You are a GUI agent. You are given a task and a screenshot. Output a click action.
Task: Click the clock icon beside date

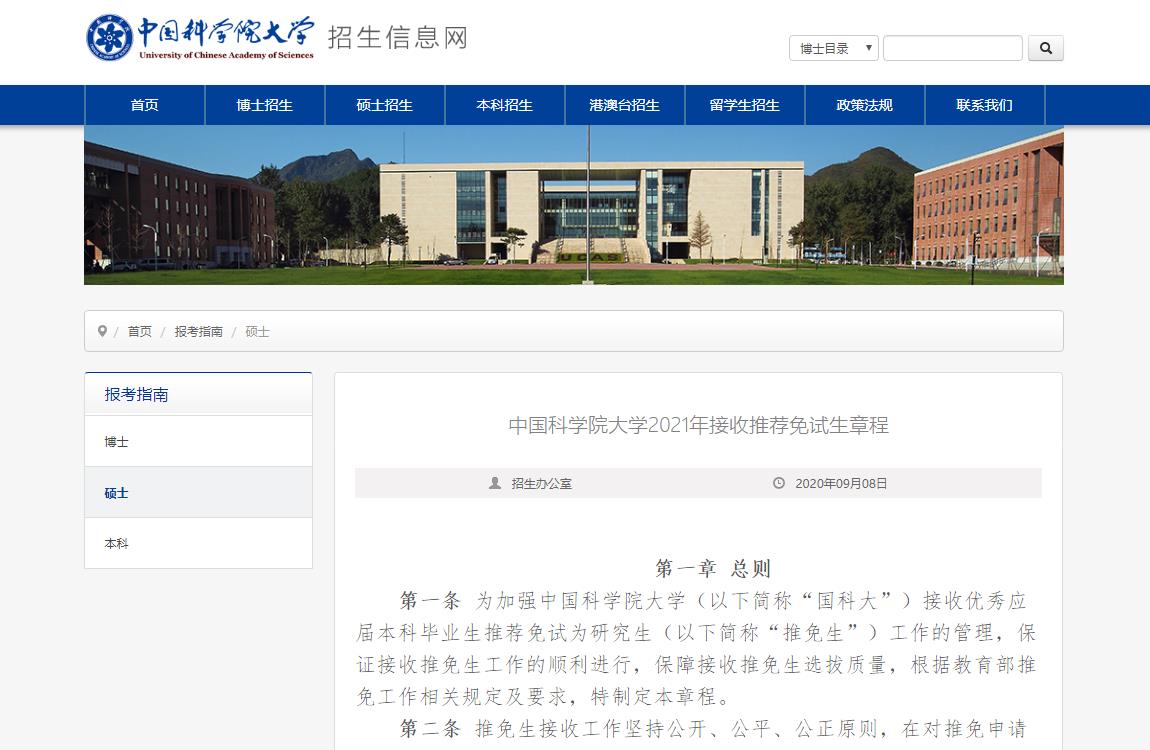coord(779,483)
